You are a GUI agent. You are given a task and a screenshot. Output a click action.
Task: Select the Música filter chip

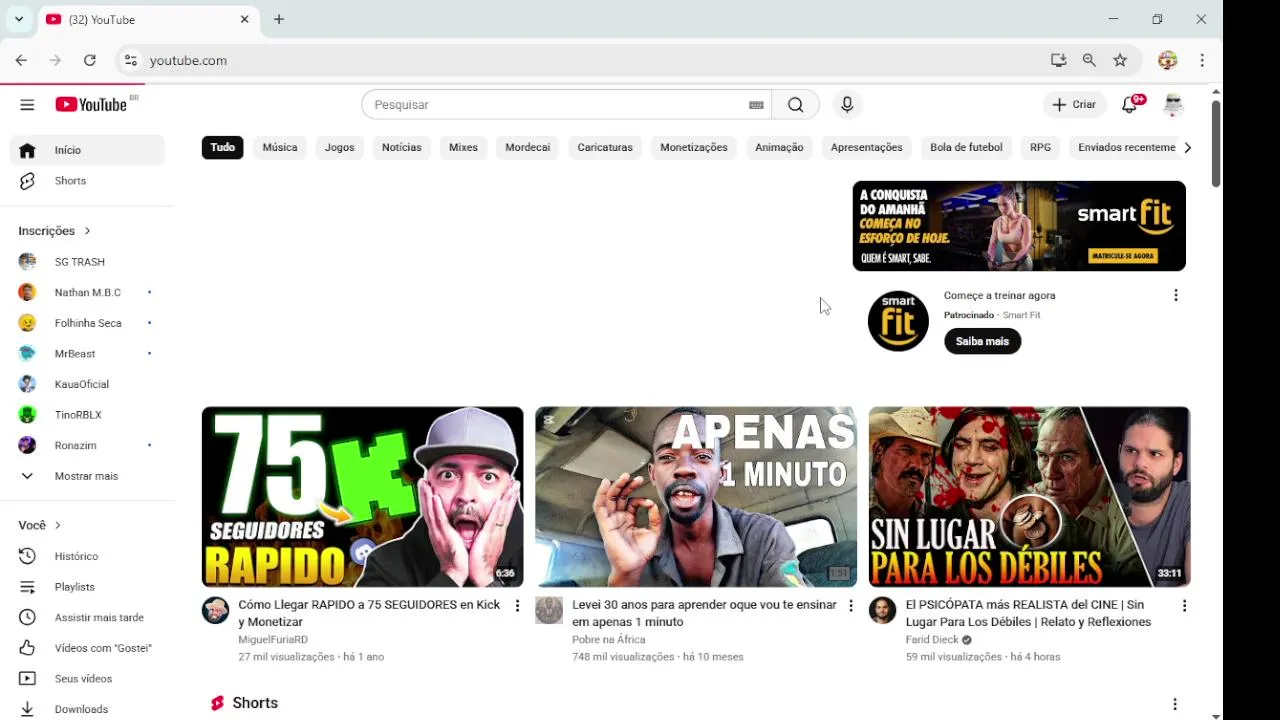[x=280, y=148]
